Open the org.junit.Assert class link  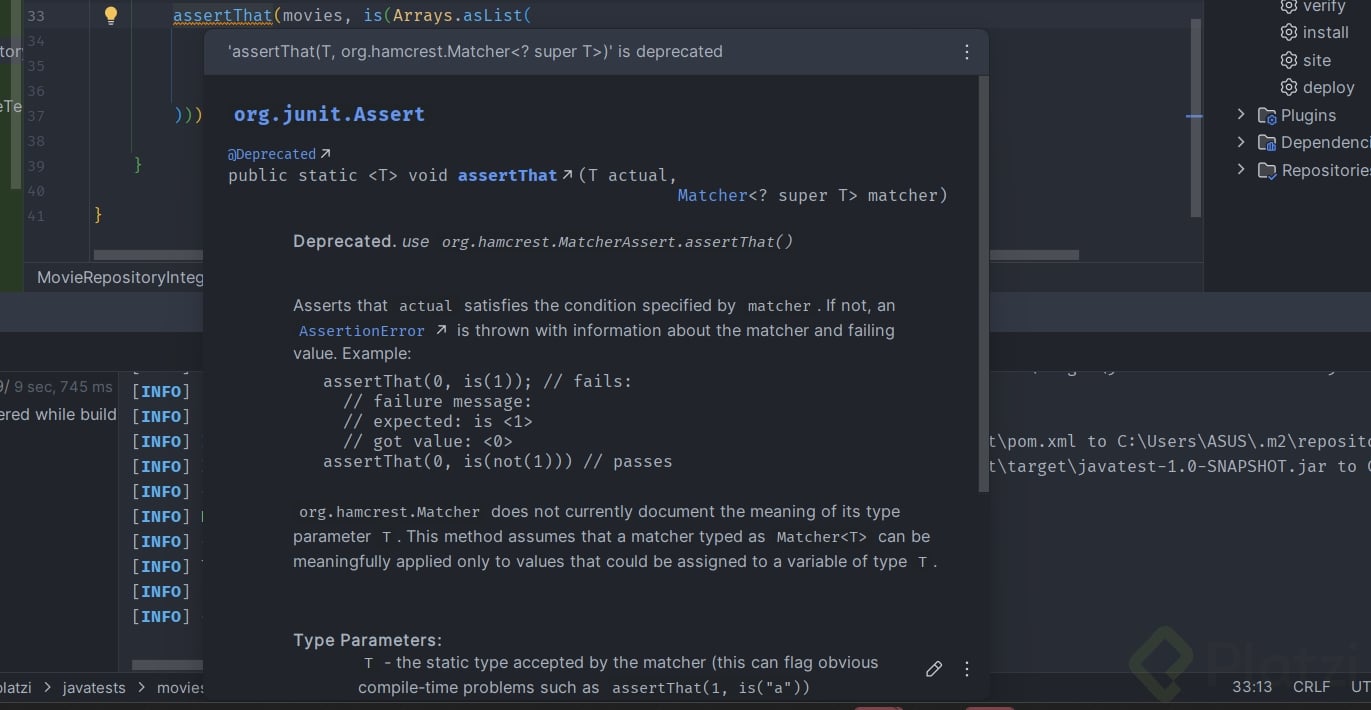pos(329,114)
